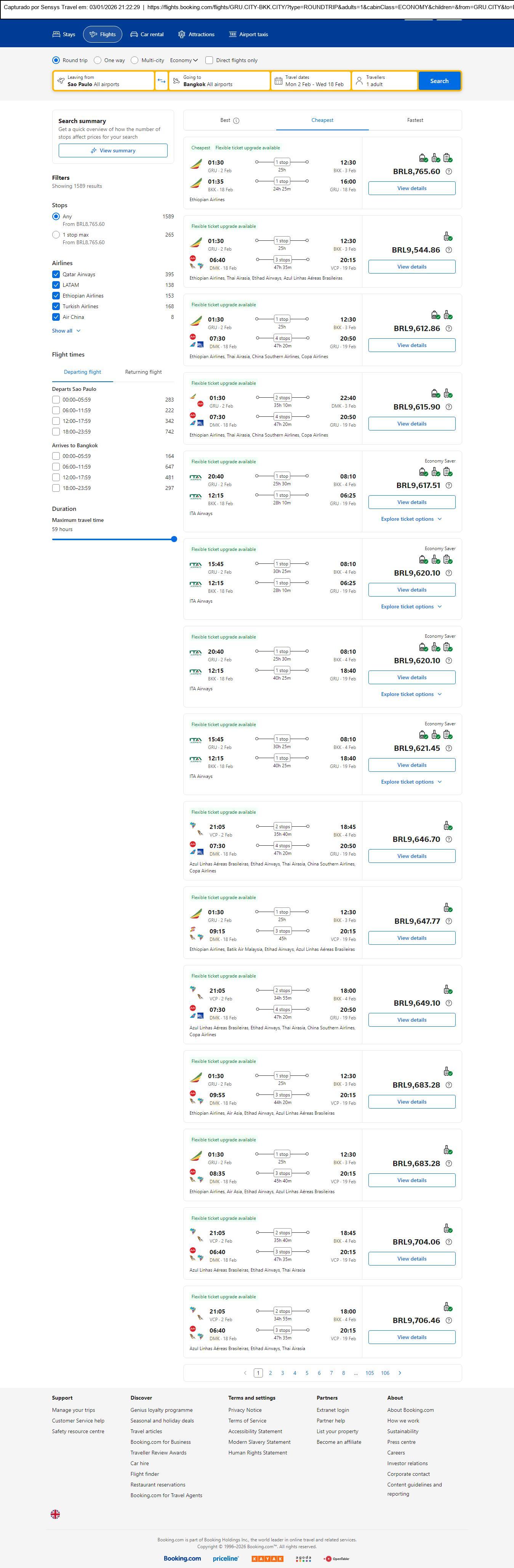514x1568 pixels.
Task: Switch to the Returning flight tab
Action: click(143, 372)
